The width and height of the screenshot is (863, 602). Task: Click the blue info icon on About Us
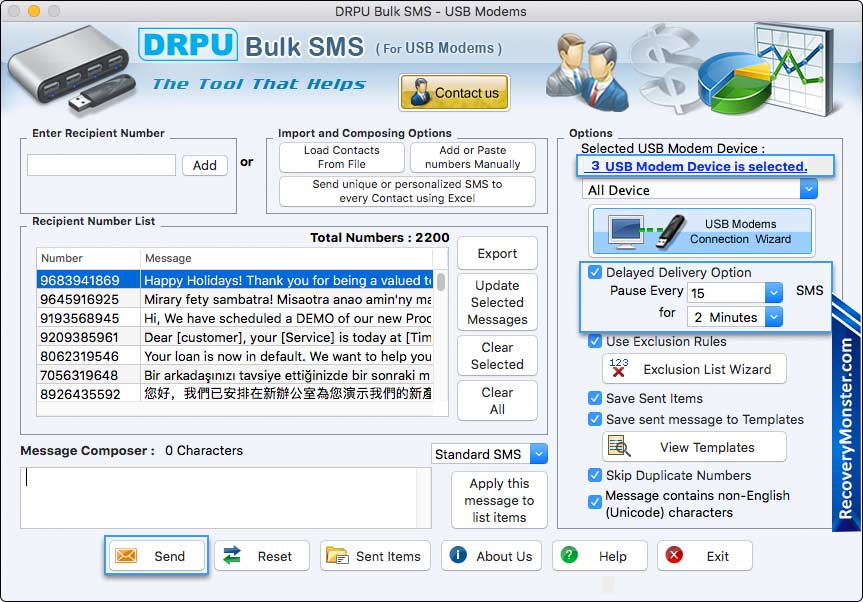(x=458, y=555)
